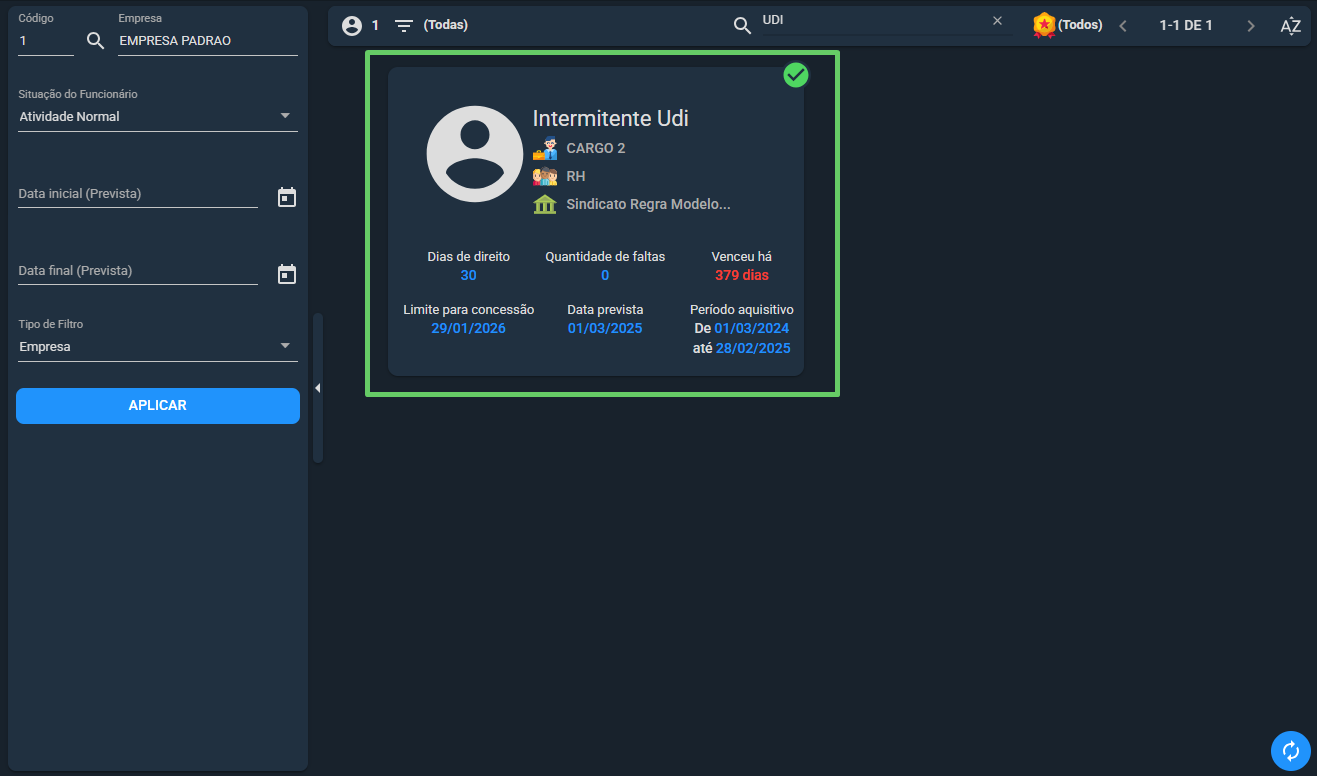Click the limit date 29/01/2026
Viewport: 1317px width, 776px height.
pos(469,328)
